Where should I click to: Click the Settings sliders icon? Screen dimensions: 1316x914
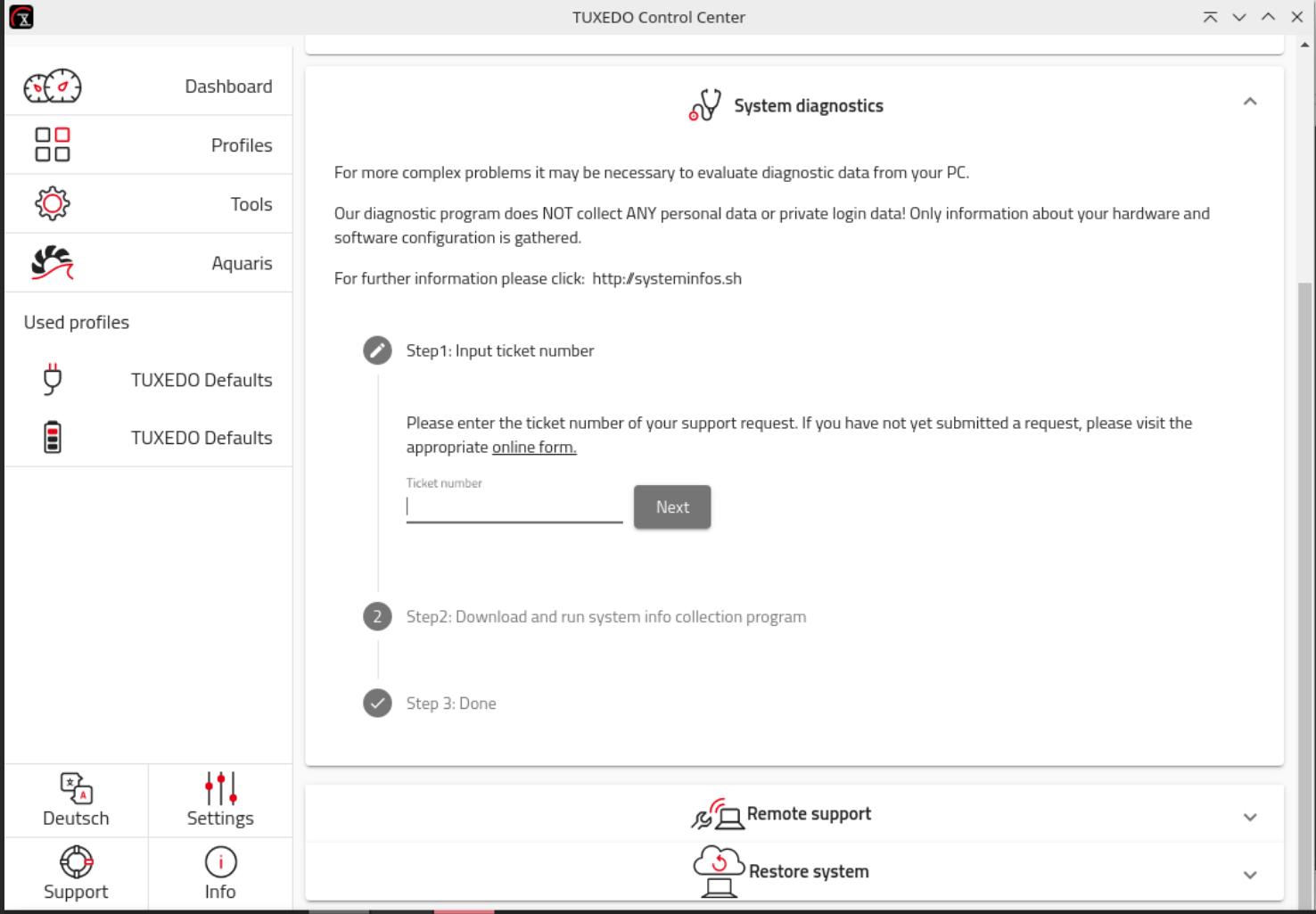point(220,788)
